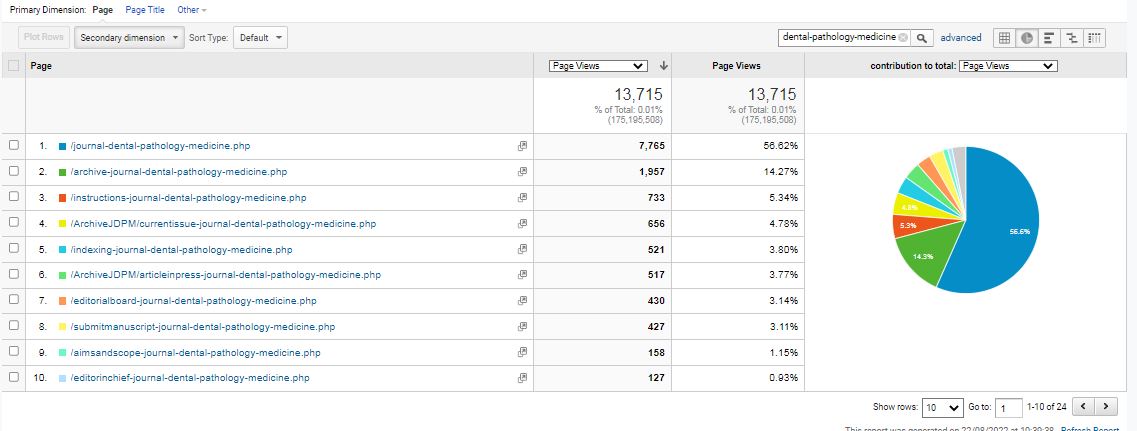
Task: Click the Go to page number field
Action: [1009, 408]
